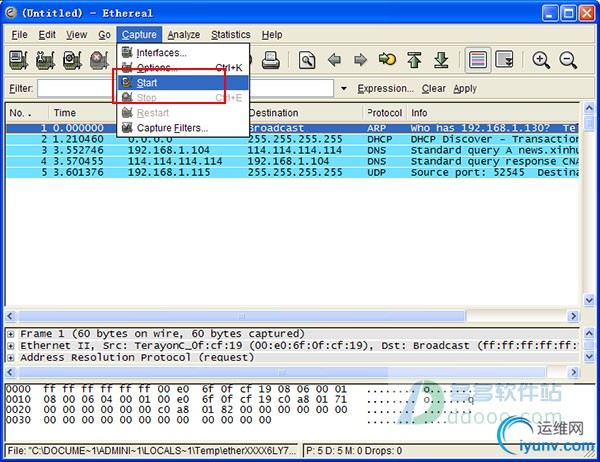The image size is (600, 462).
Task: Choose Capture Filters... menu entry
Action: click(172, 128)
